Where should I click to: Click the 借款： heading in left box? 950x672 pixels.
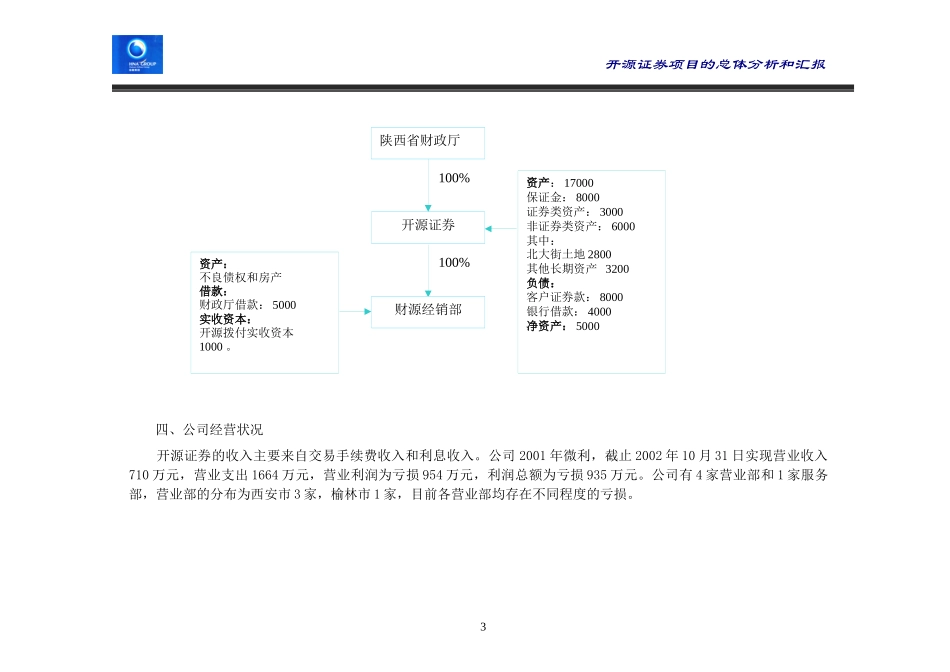[x=214, y=291]
